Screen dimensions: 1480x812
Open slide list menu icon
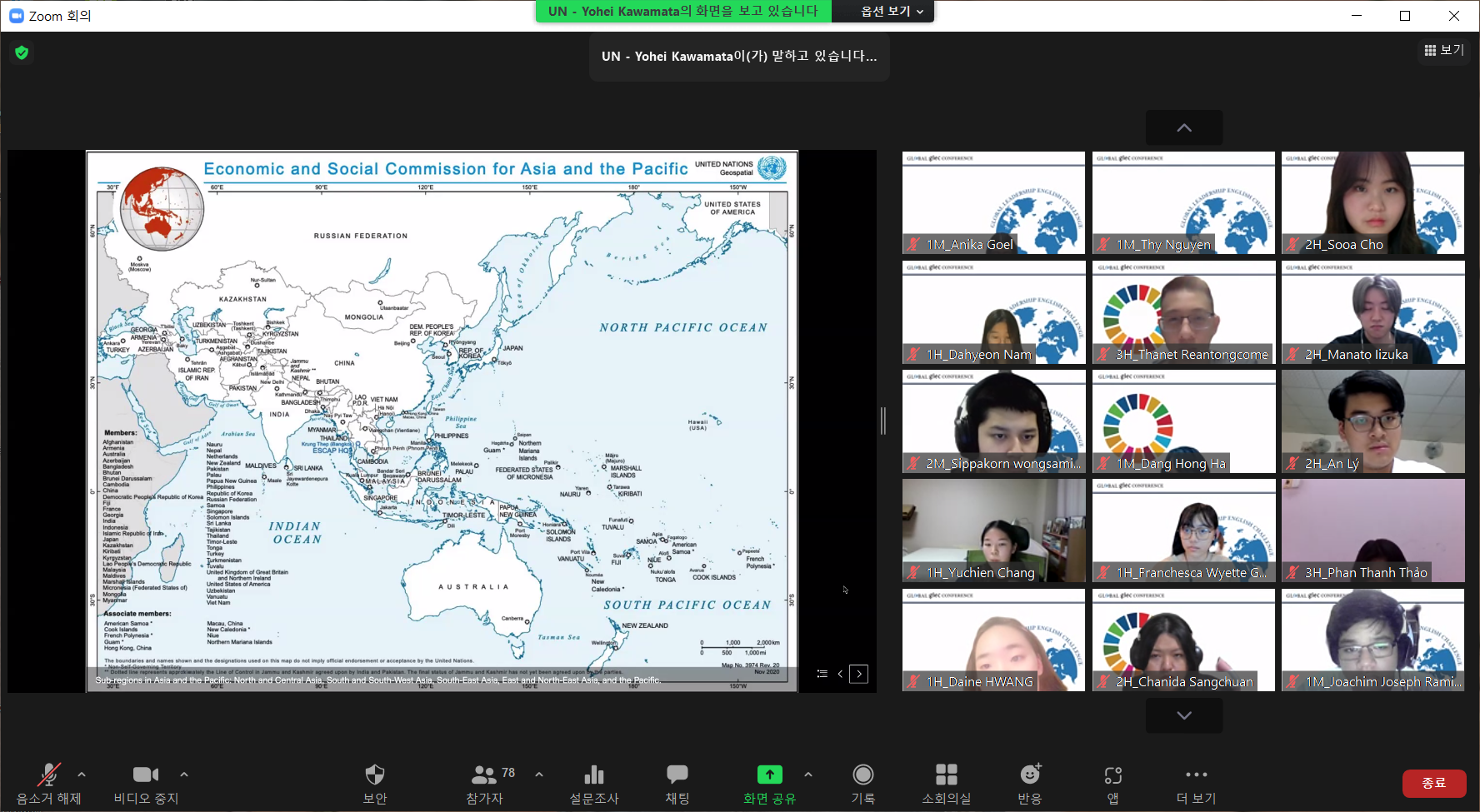tap(822, 674)
